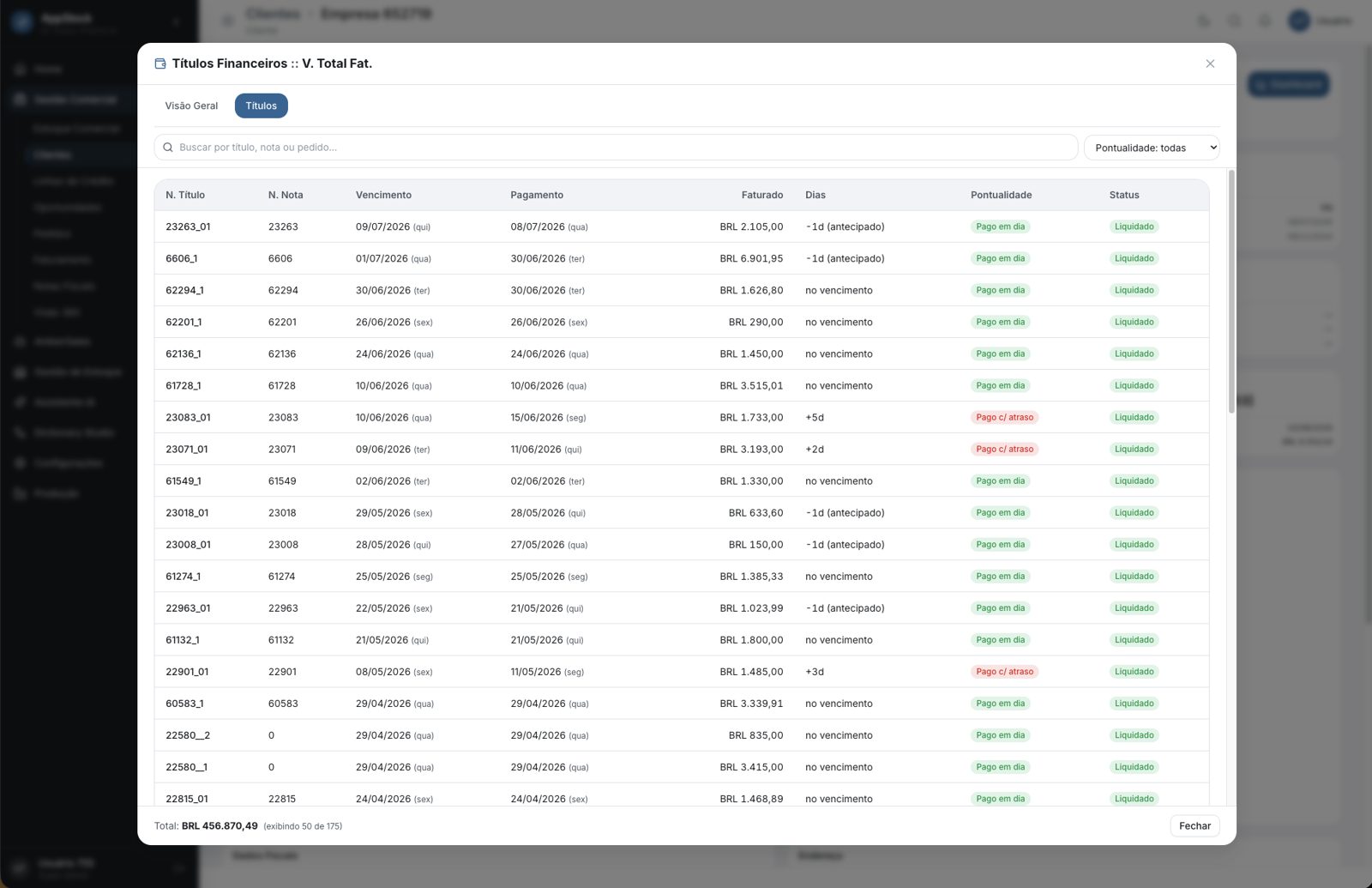Click the Pago c/ atraso badge for 23083_01
1372x888 pixels.
(x=1004, y=417)
